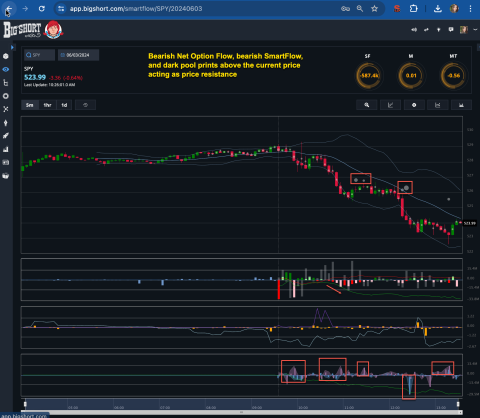Open the date picker showing 06/03/2024
Image resolution: width=480 pixels, height=418 pixels.
click(x=78, y=55)
